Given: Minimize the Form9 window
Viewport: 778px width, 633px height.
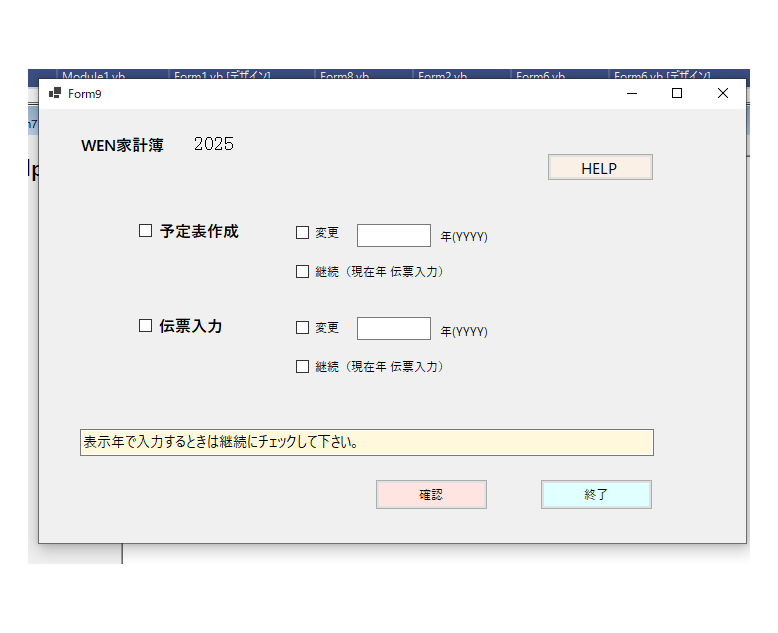Looking at the screenshot, I should [631, 93].
